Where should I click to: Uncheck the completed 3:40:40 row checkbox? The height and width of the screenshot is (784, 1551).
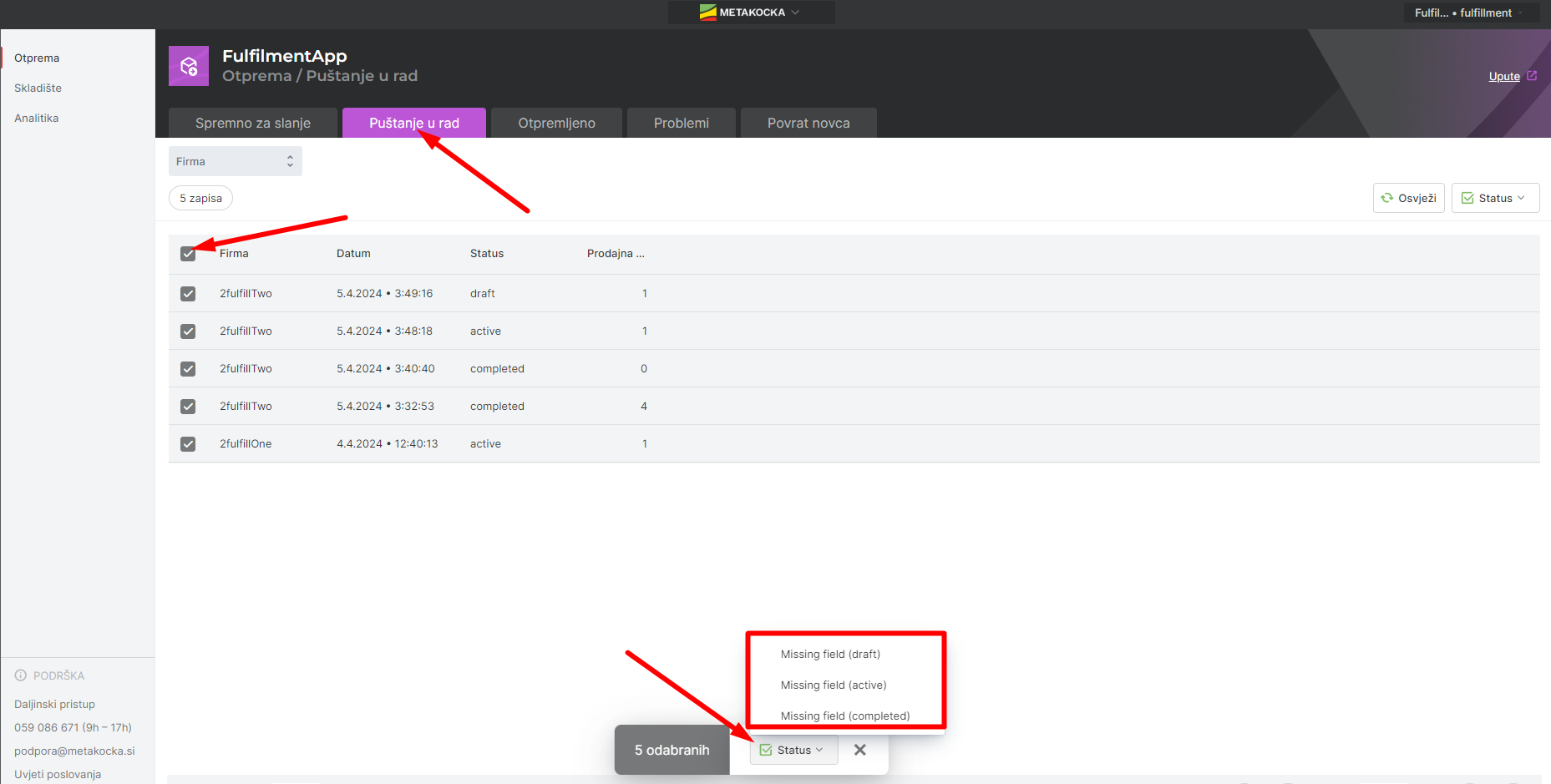point(188,369)
